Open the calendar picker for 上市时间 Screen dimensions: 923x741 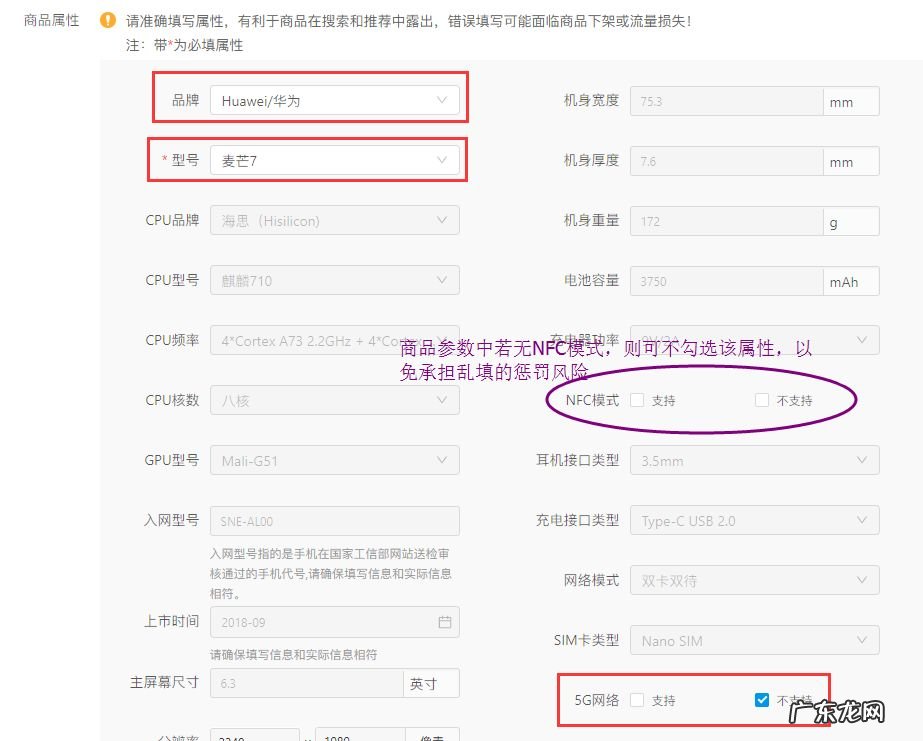pyautogui.click(x=446, y=621)
